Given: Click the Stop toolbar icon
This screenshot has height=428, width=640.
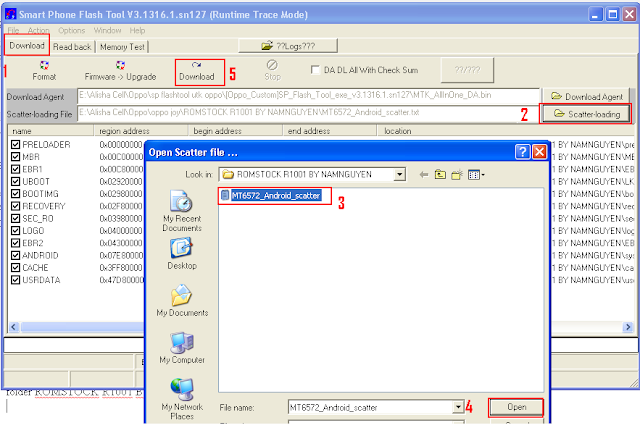Looking at the screenshot, I should click(272, 71).
